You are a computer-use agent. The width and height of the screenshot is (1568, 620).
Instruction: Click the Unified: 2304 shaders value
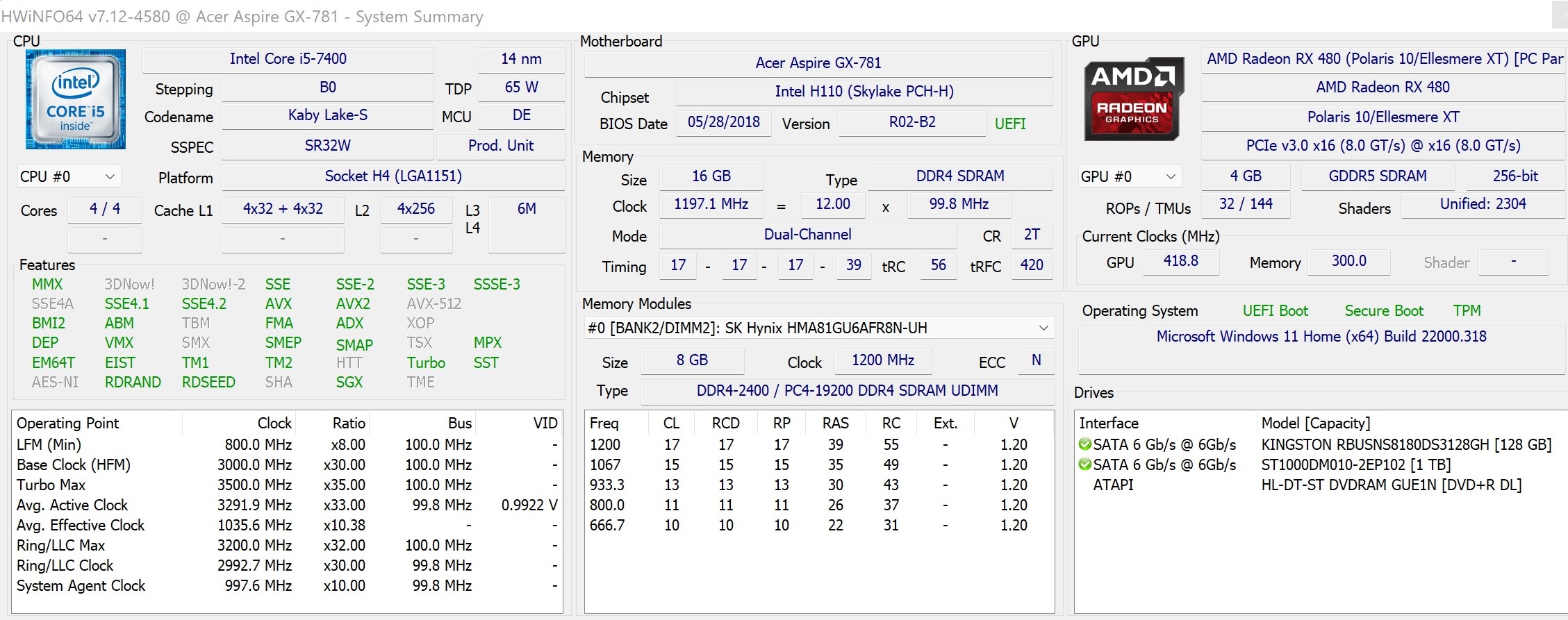point(1483,204)
